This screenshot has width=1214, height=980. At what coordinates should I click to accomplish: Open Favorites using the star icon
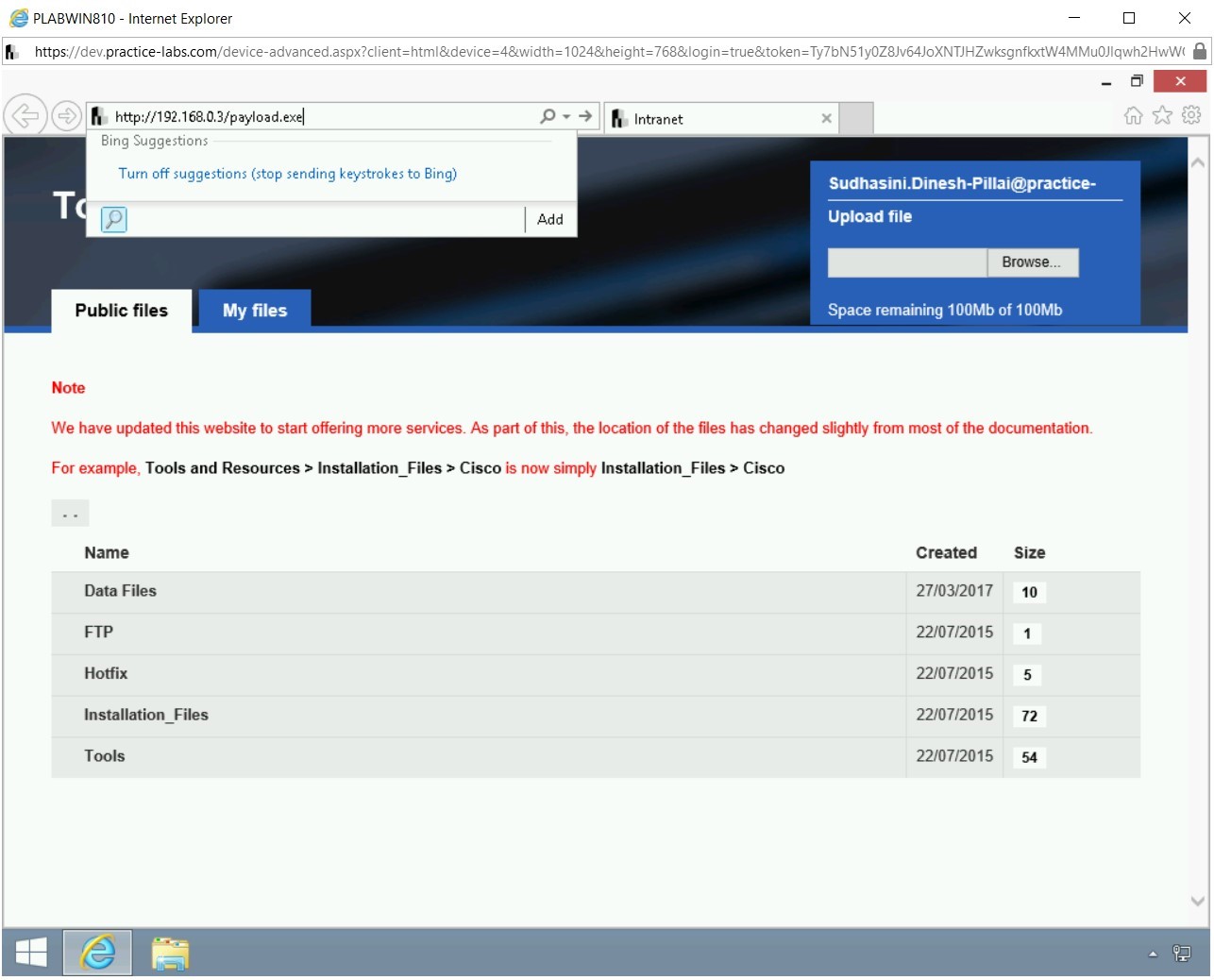point(1160,114)
